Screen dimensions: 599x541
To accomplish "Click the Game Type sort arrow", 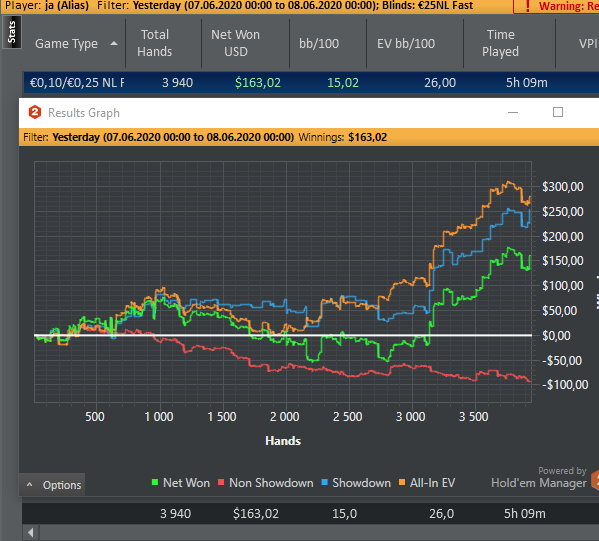I will pos(114,44).
